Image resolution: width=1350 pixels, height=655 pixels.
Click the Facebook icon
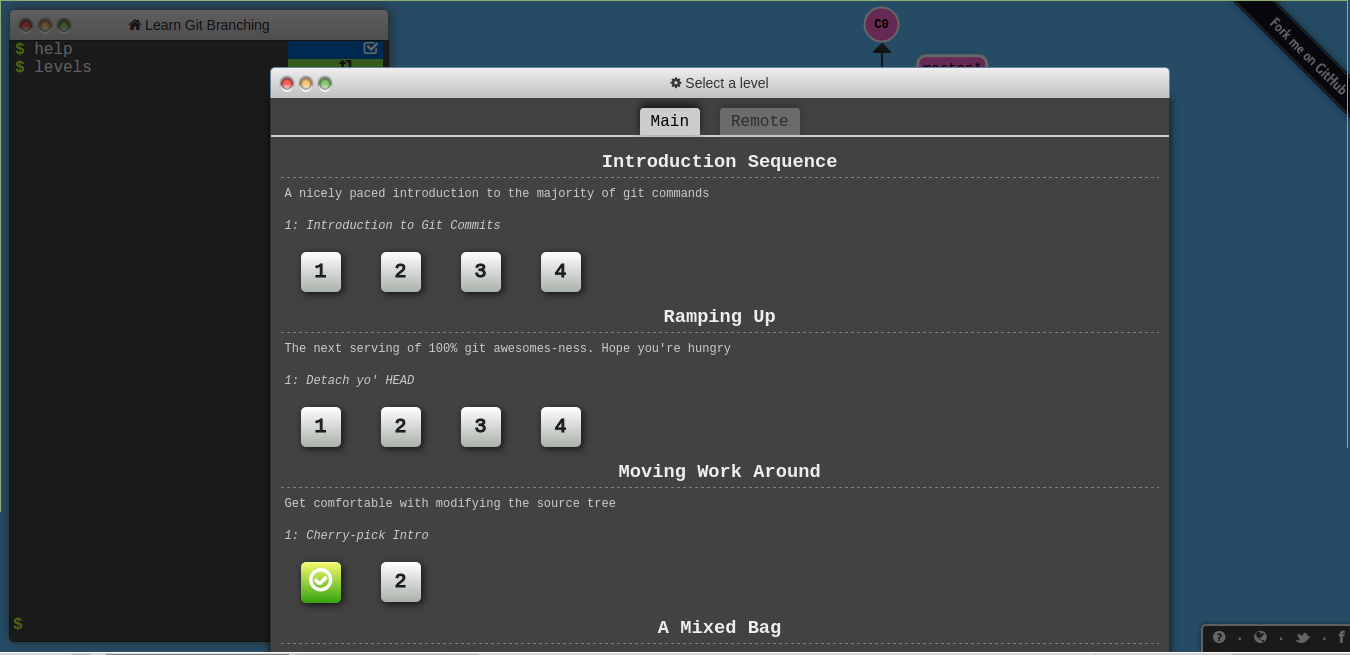1341,637
